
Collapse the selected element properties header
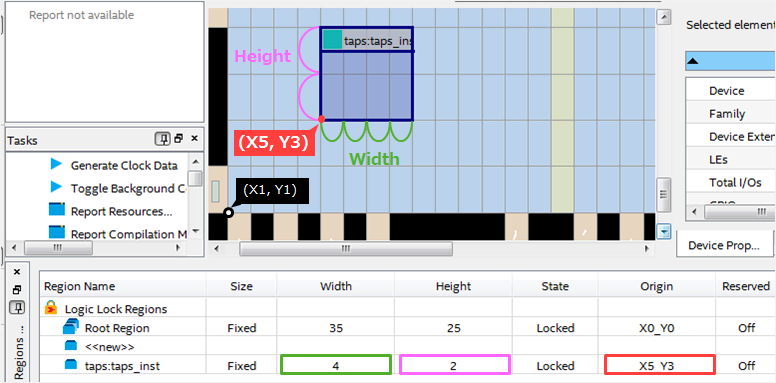click(693, 61)
